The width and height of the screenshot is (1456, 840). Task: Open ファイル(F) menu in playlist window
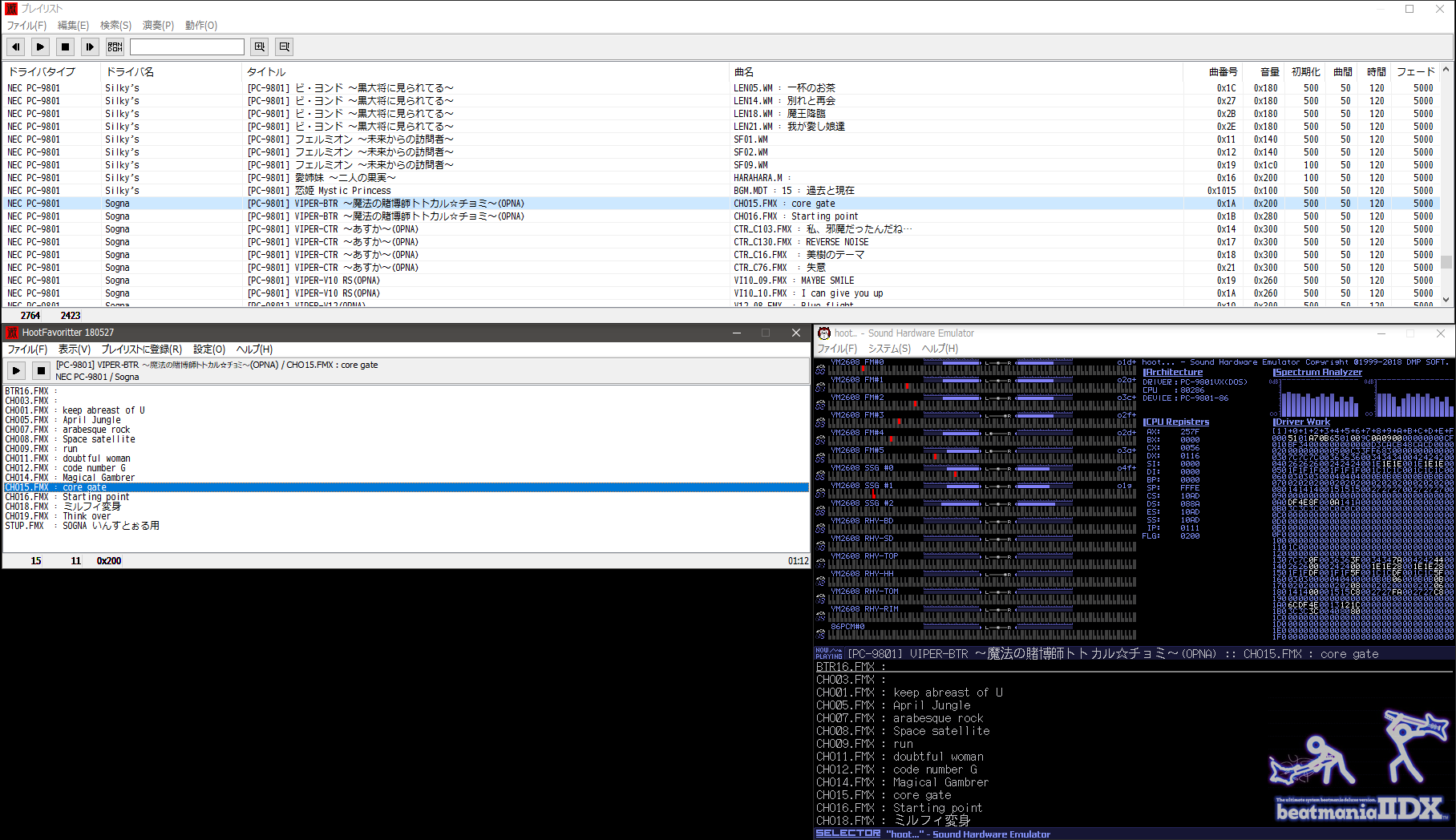(26, 26)
